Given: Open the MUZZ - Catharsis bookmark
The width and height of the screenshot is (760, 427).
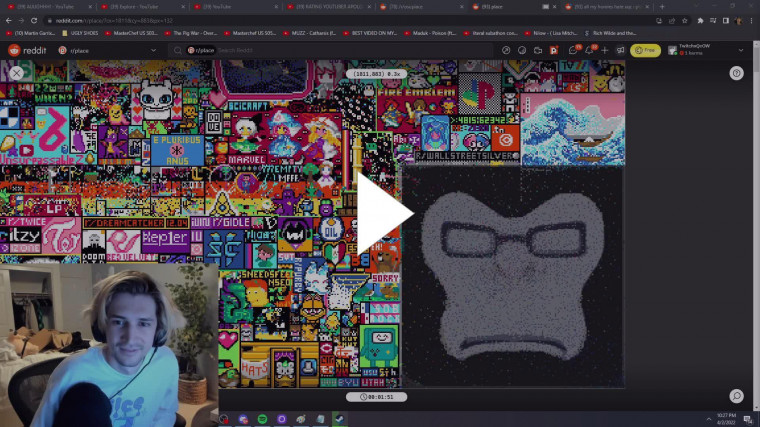Looking at the screenshot, I should tap(309, 33).
